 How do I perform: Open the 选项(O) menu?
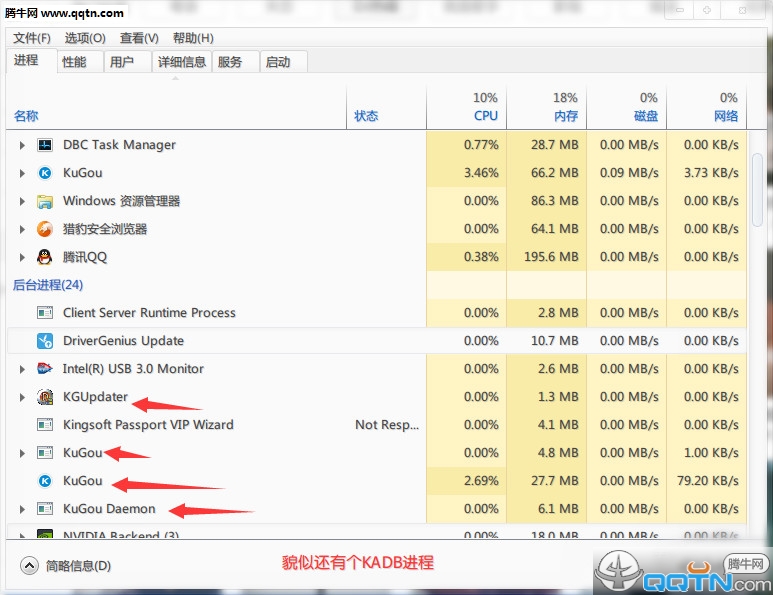(85, 38)
